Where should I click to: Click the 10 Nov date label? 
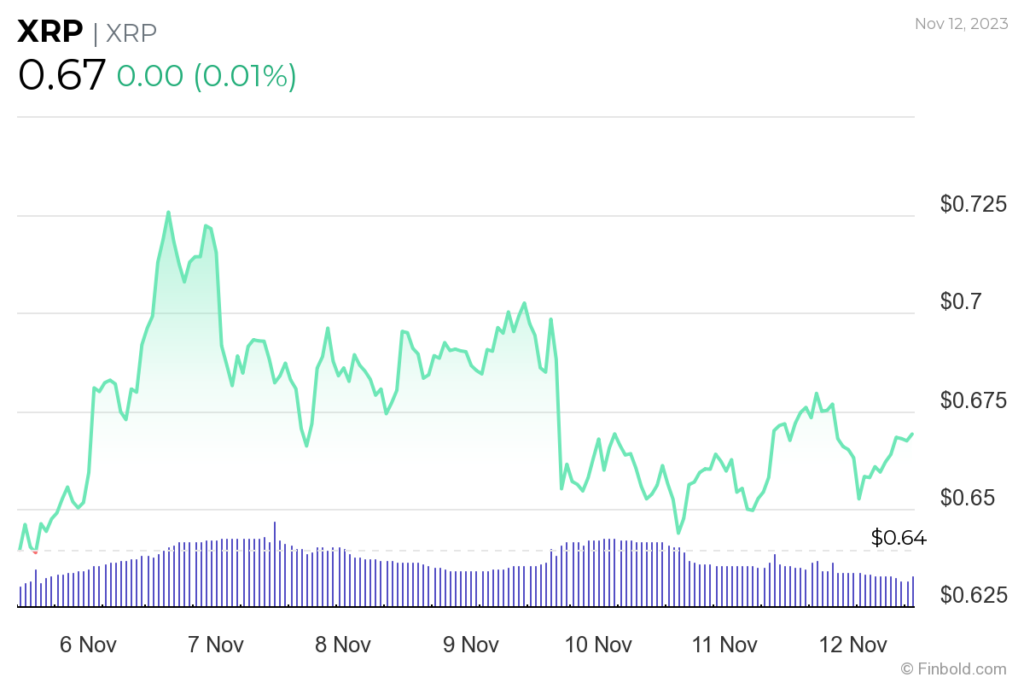tap(598, 645)
